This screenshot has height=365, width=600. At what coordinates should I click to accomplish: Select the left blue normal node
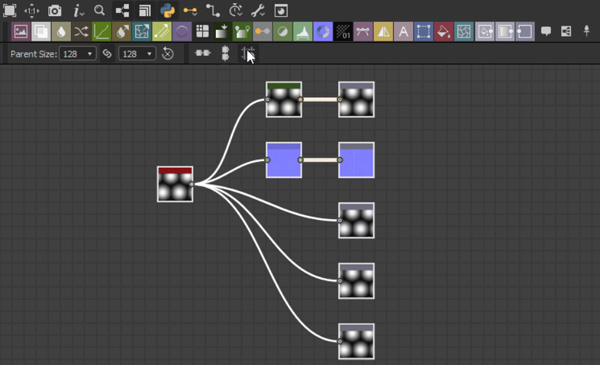click(284, 160)
